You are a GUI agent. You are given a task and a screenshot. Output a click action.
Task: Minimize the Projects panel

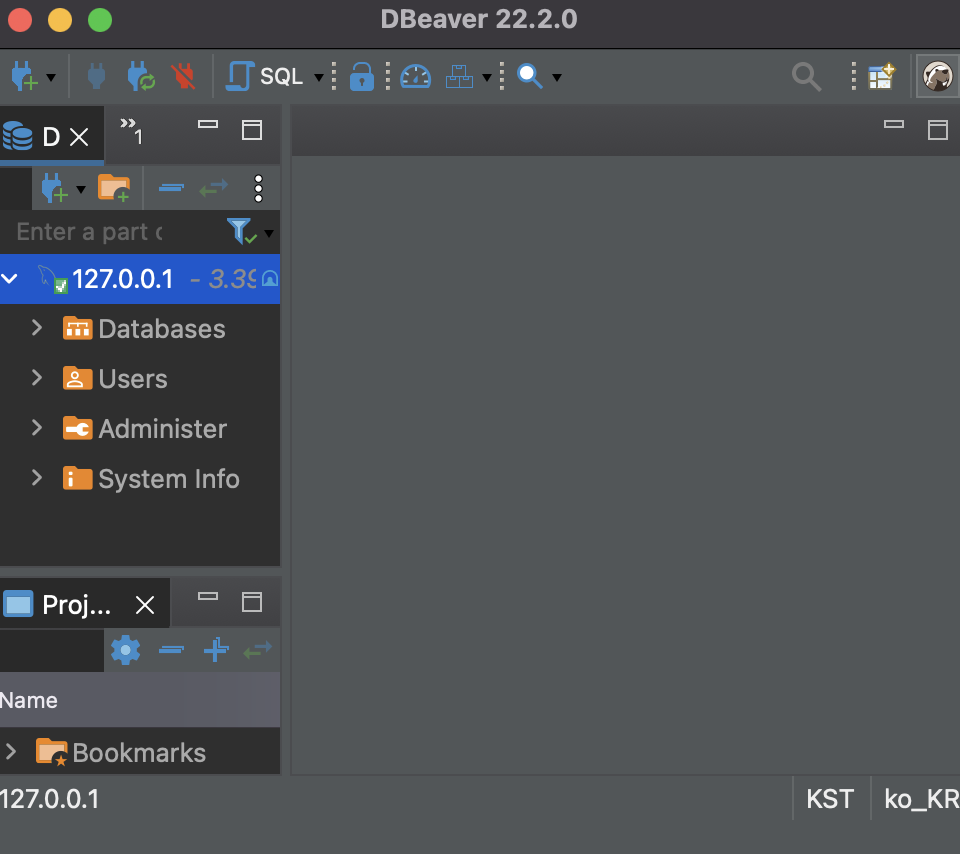pyautogui.click(x=208, y=596)
